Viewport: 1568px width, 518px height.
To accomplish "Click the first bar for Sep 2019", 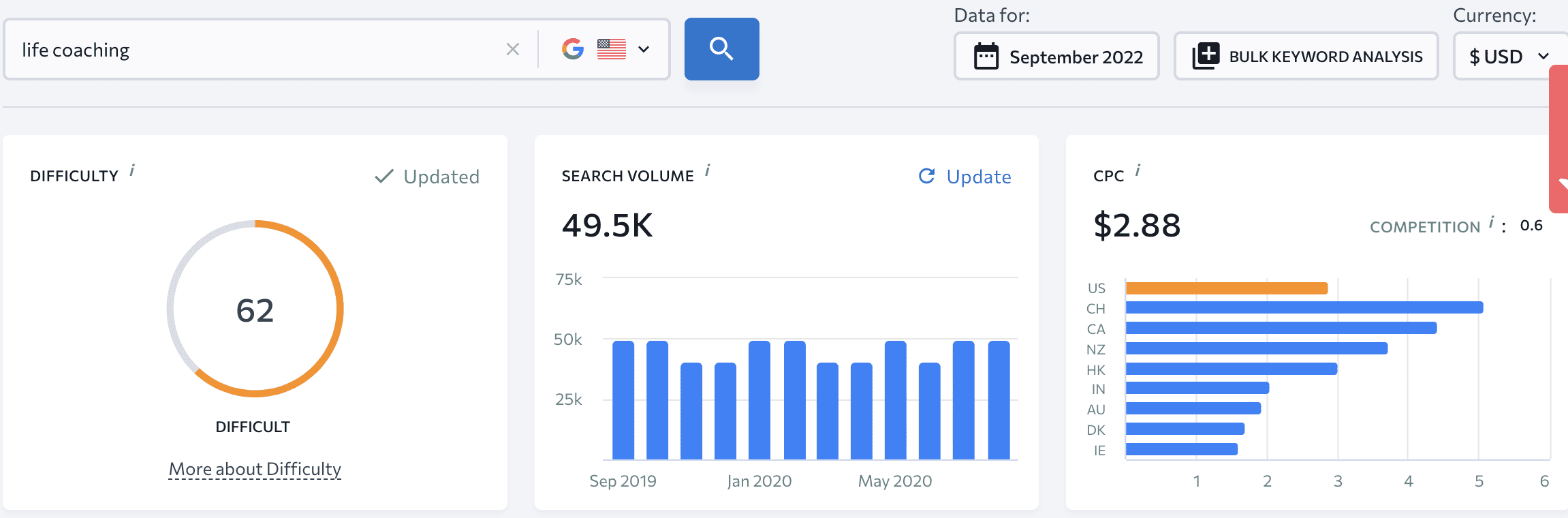I will 623,400.
